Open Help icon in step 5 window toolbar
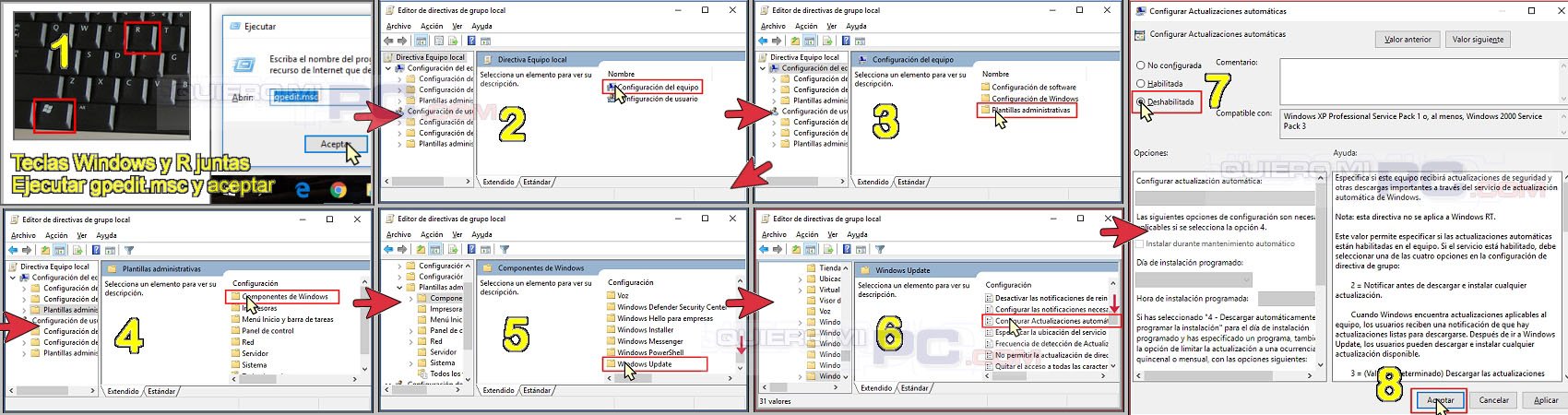 tap(470, 249)
